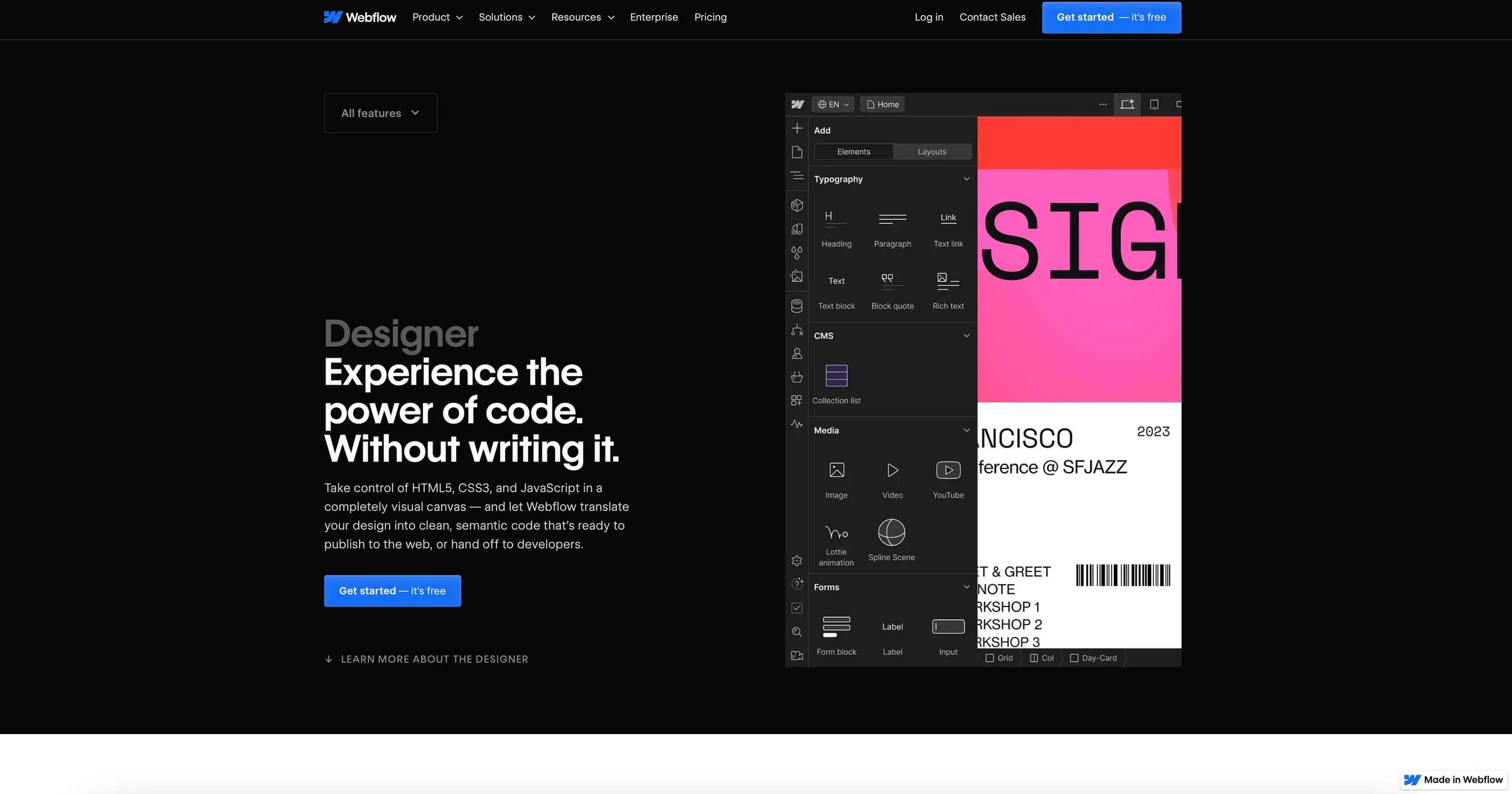Switch to the Layouts tab
Image resolution: width=1512 pixels, height=794 pixels.
931,152
